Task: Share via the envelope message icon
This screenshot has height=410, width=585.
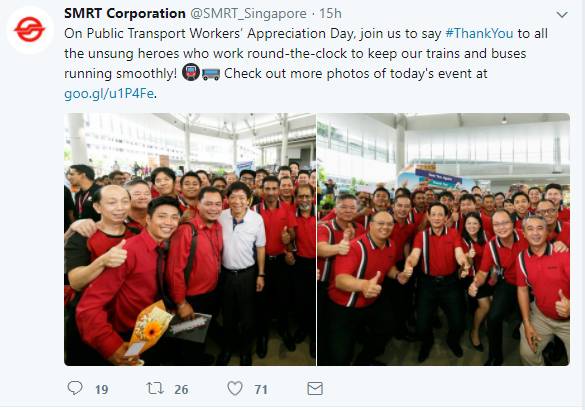Action: (315, 388)
